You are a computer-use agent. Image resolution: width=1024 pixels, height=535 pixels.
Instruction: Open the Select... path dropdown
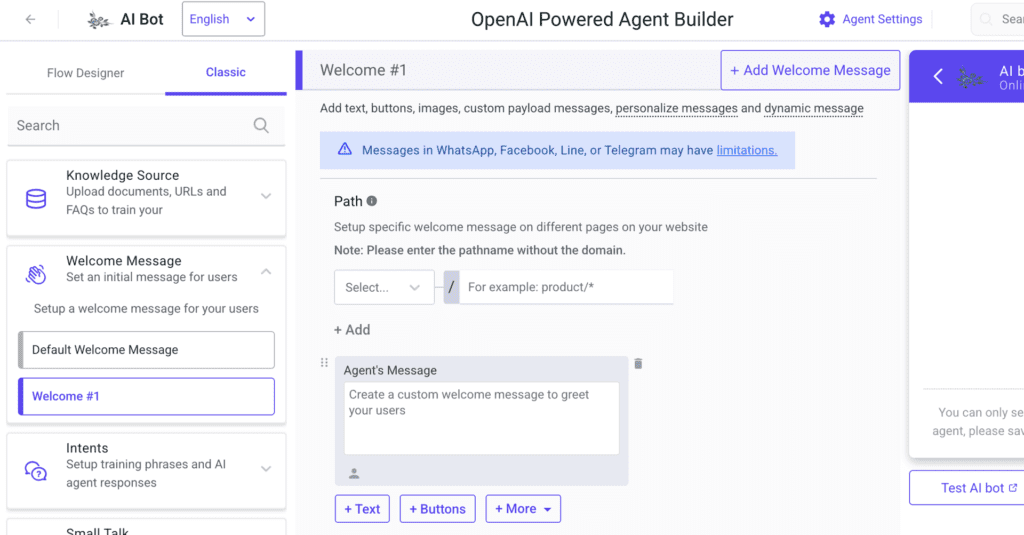click(384, 287)
